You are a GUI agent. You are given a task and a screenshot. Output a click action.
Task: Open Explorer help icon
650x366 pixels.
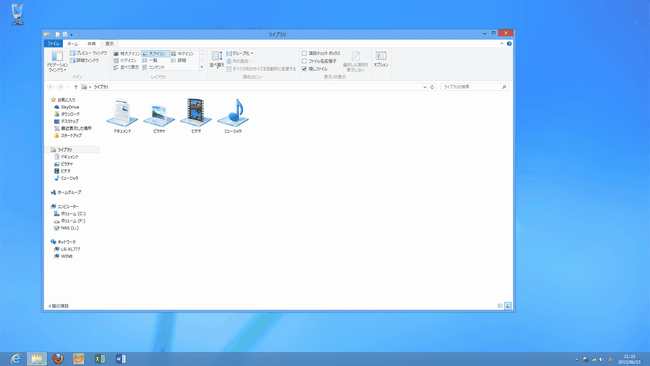[x=509, y=44]
